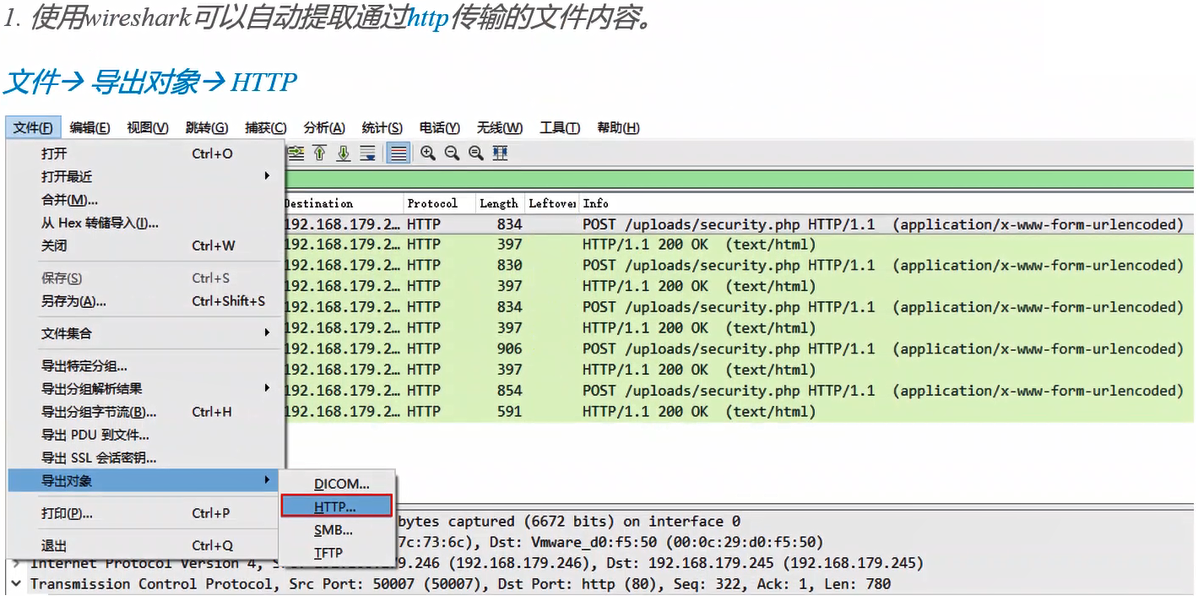Open the 视图(V) menu
The image size is (1196, 596).
pos(148,128)
